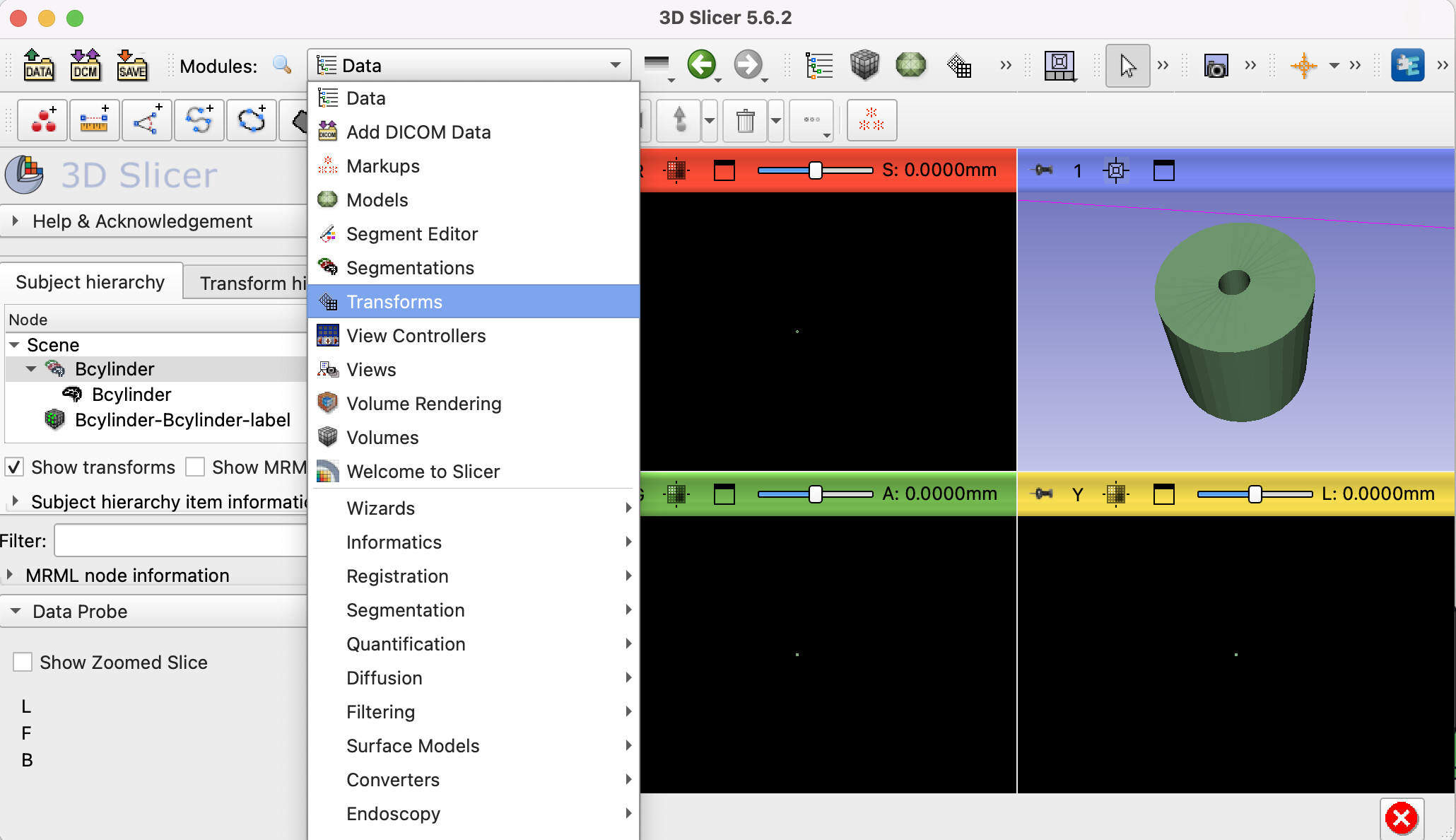Click the module search magnifier icon
The height and width of the screenshot is (840, 1456).
(282, 65)
